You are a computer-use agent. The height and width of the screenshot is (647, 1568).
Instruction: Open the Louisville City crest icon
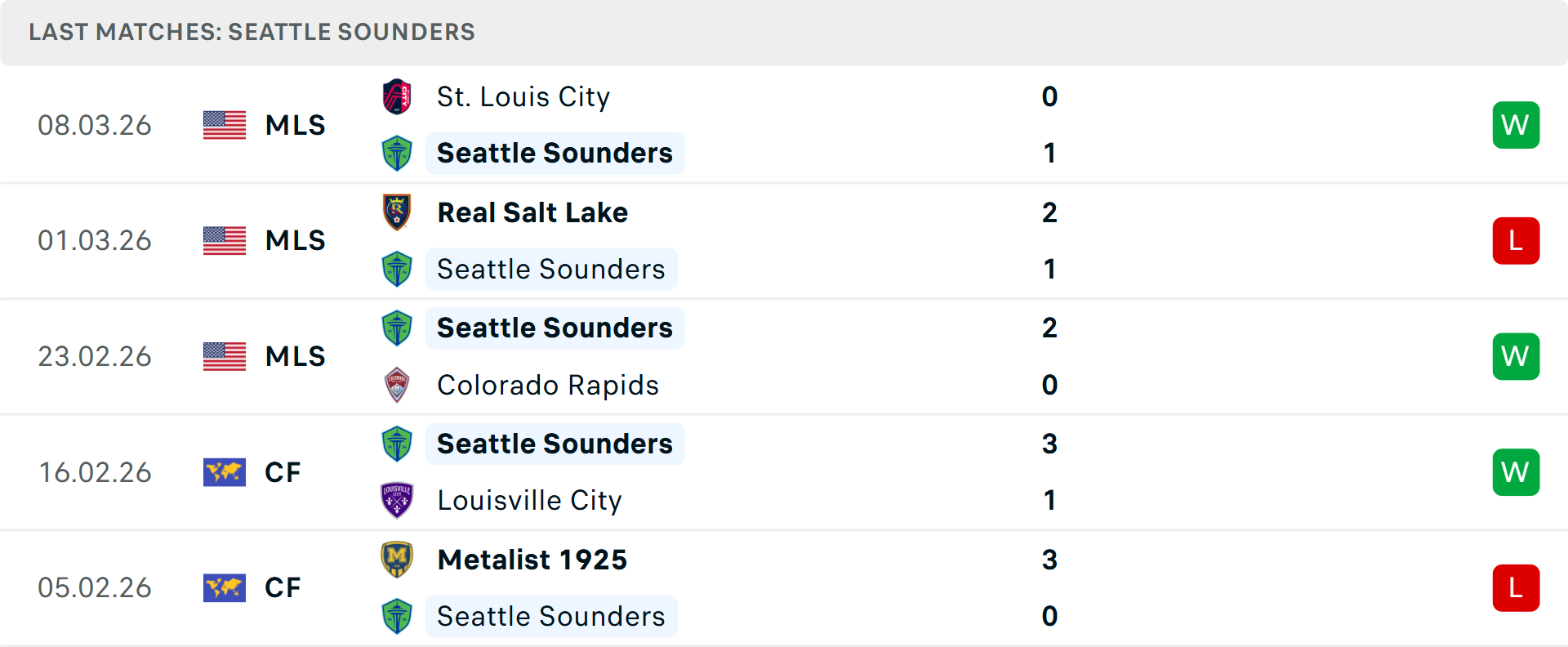tap(398, 500)
